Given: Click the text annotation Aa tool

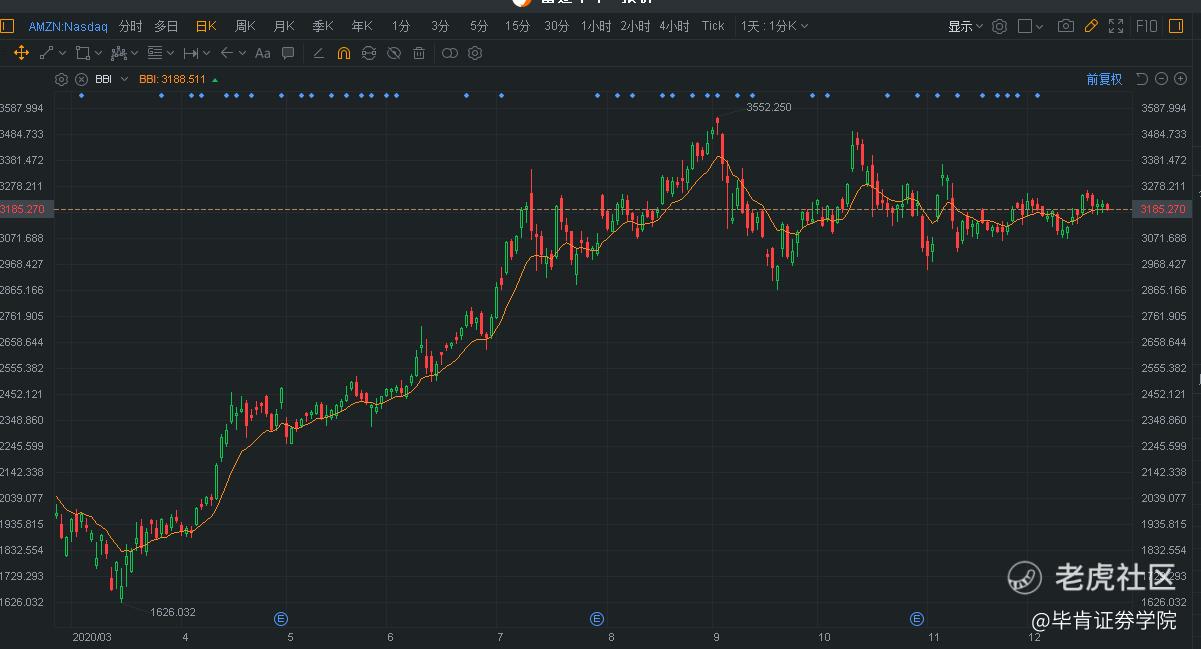Looking at the screenshot, I should click(262, 53).
